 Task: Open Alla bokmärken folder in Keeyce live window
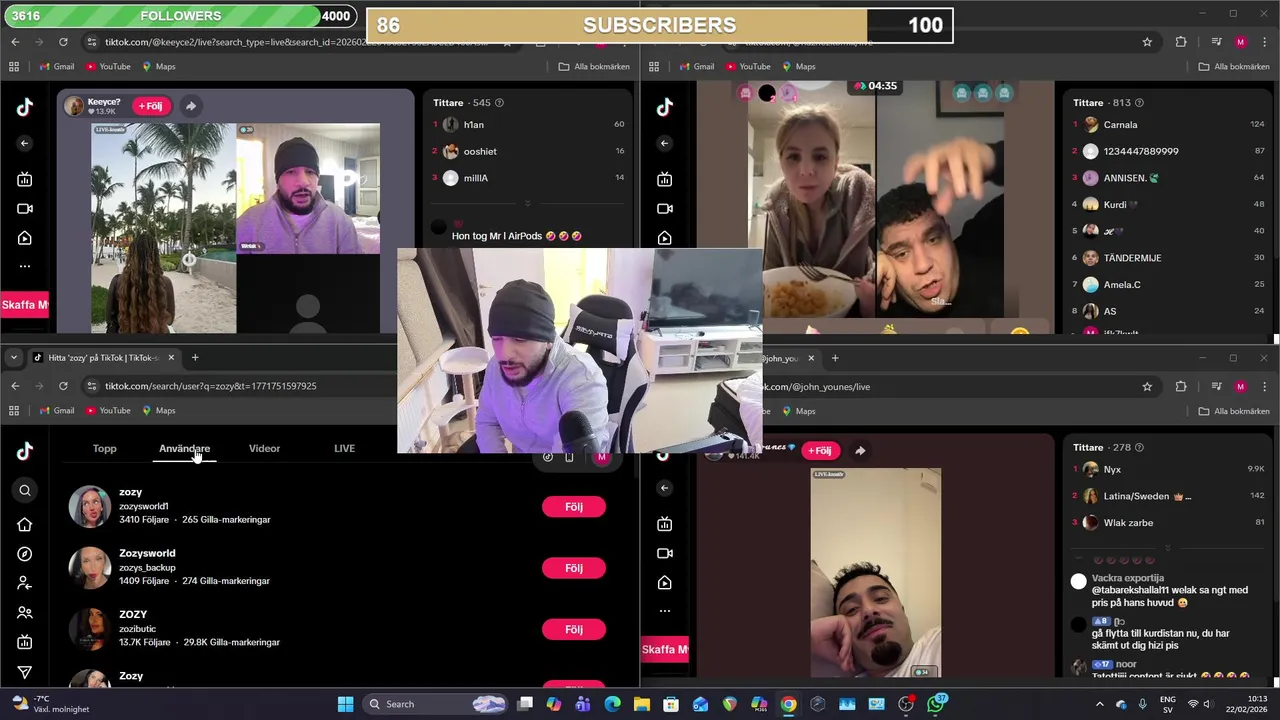point(594,67)
